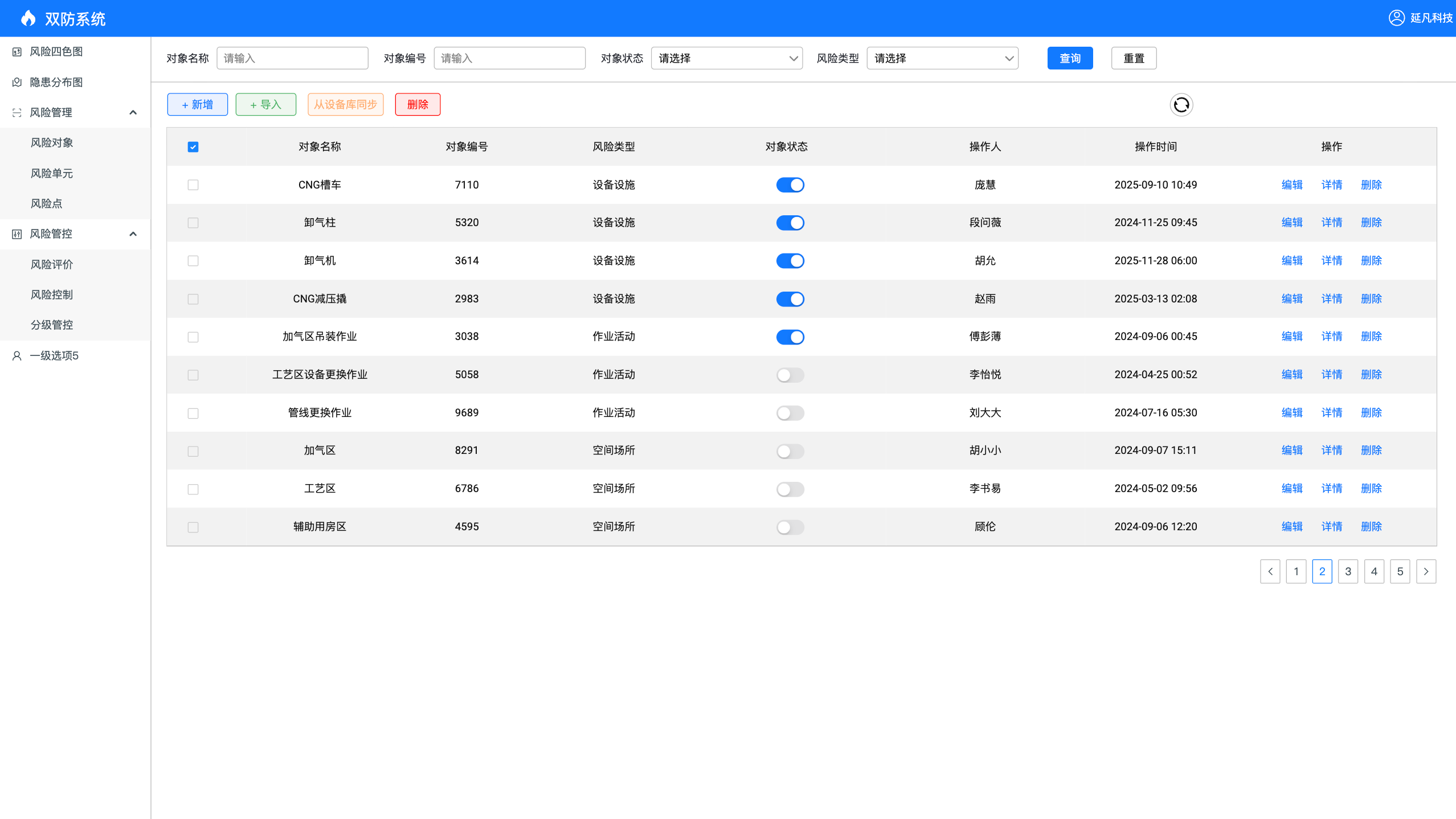Collapse the 风险管理 menu chevron
Screen dimensions: 1456x819
pos(133,113)
